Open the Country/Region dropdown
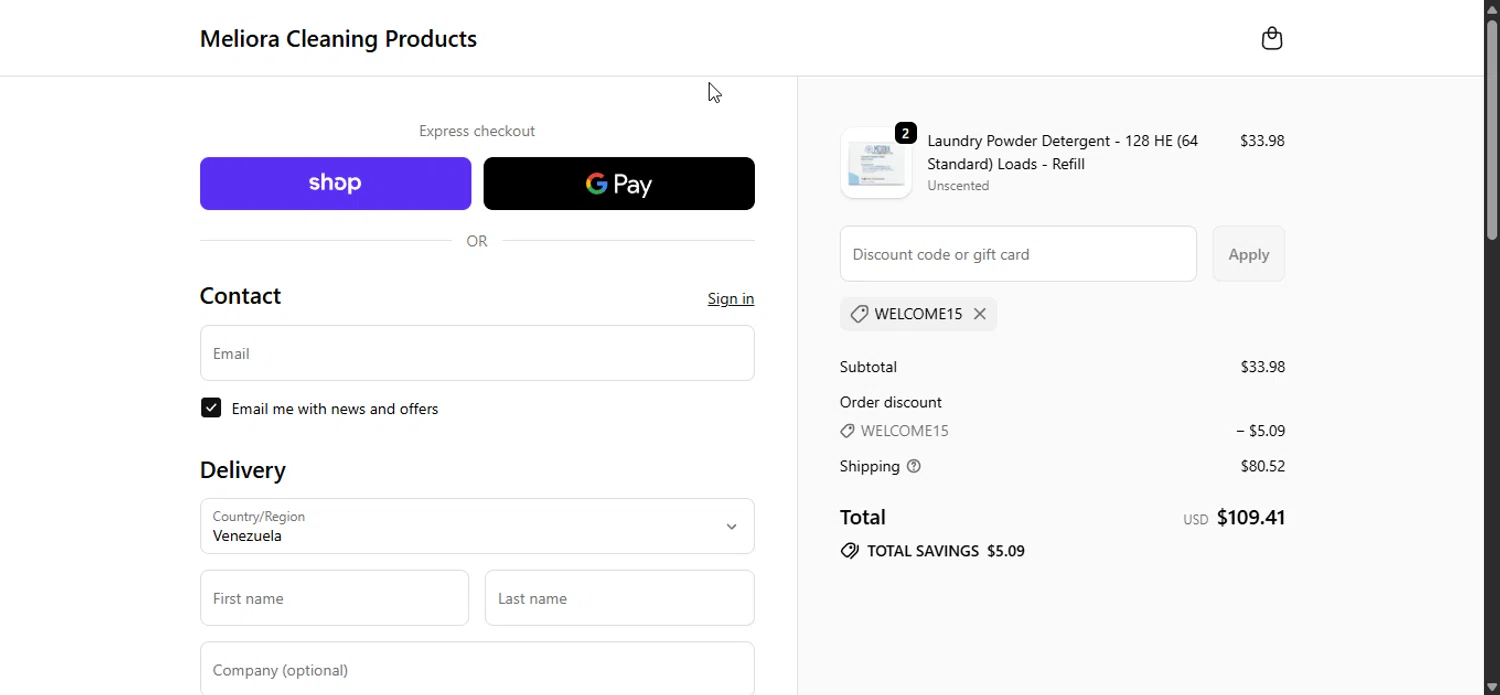Screen dimensions: 1500x695 (x=477, y=526)
